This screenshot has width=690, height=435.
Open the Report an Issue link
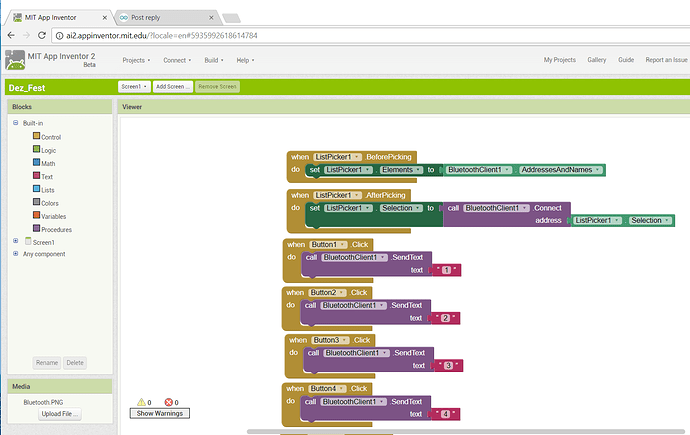point(666,60)
